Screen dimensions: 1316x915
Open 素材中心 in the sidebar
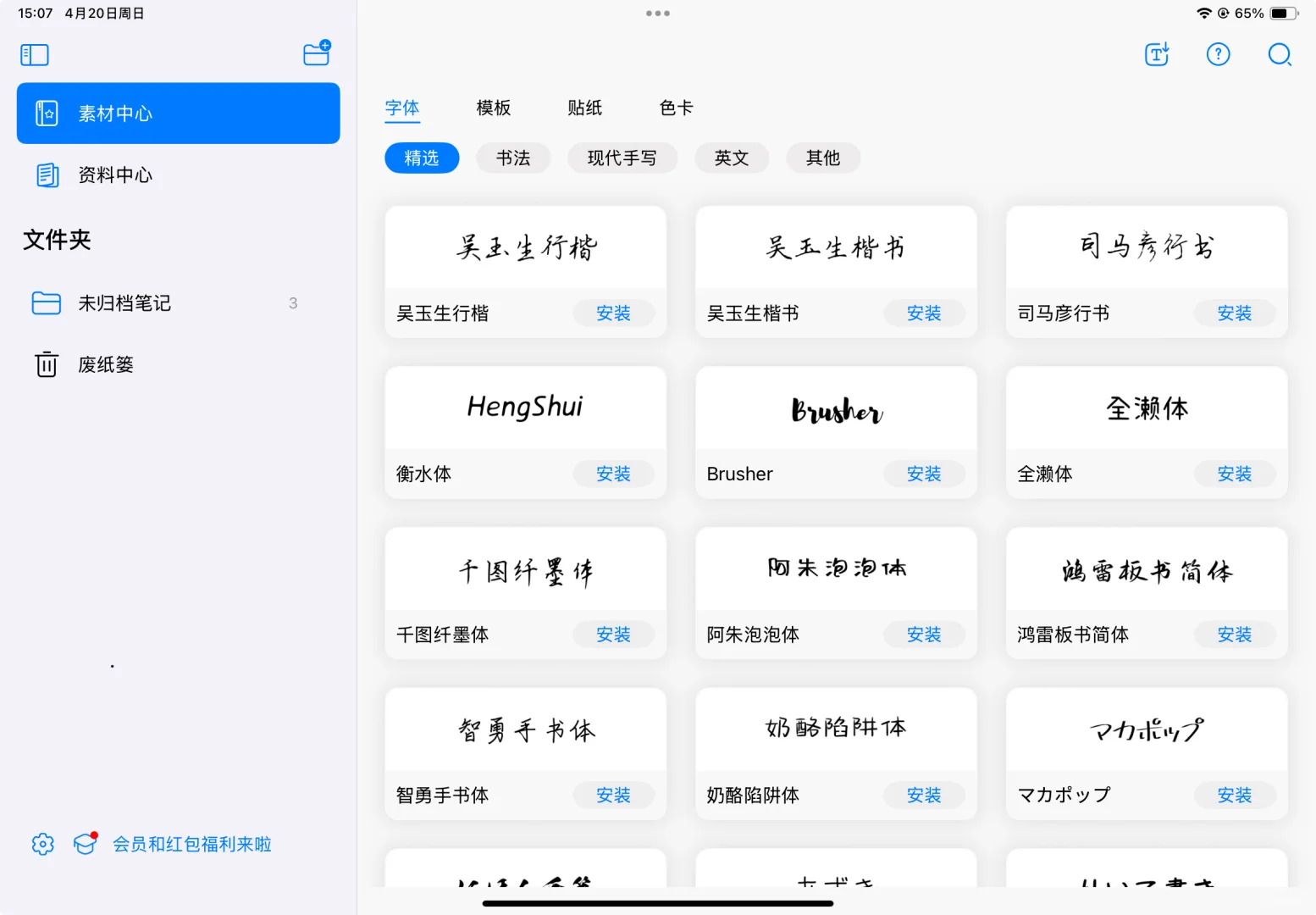pos(179,114)
